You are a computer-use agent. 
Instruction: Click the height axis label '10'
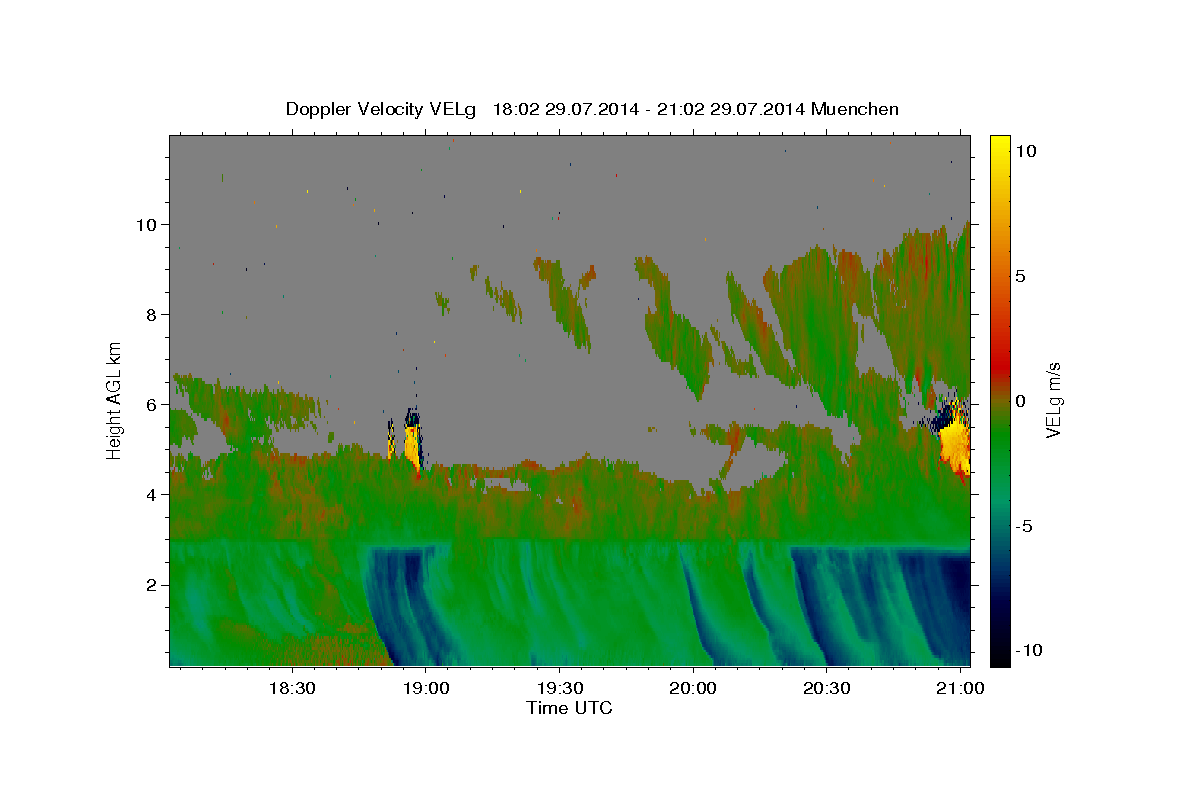tap(148, 224)
